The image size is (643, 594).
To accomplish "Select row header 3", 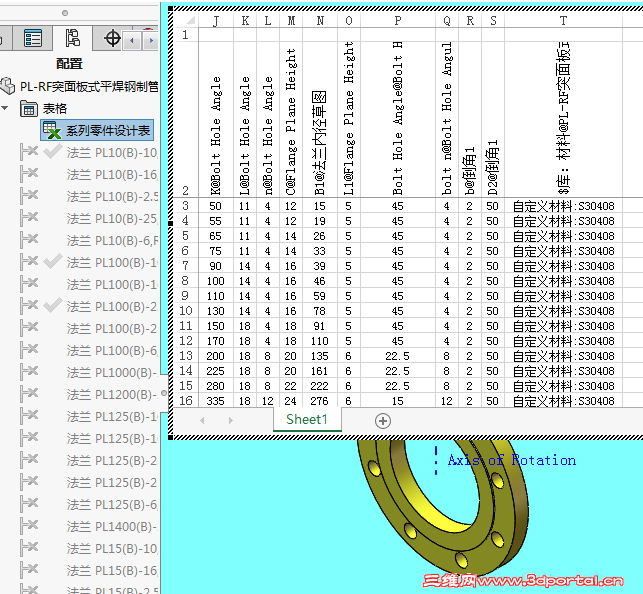I will coord(185,206).
